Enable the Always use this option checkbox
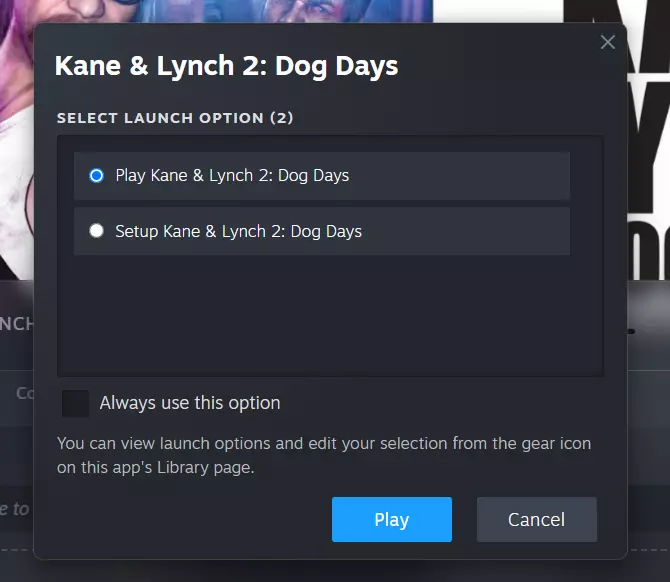 [x=75, y=403]
